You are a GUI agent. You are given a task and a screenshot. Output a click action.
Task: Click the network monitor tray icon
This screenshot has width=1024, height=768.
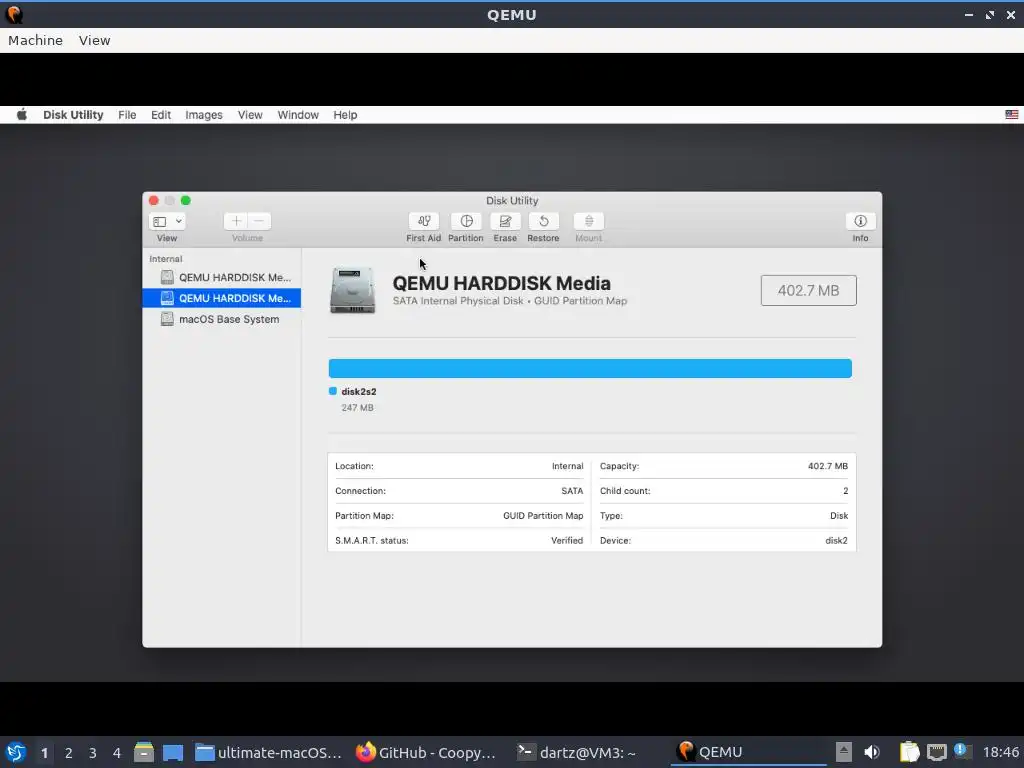point(936,752)
